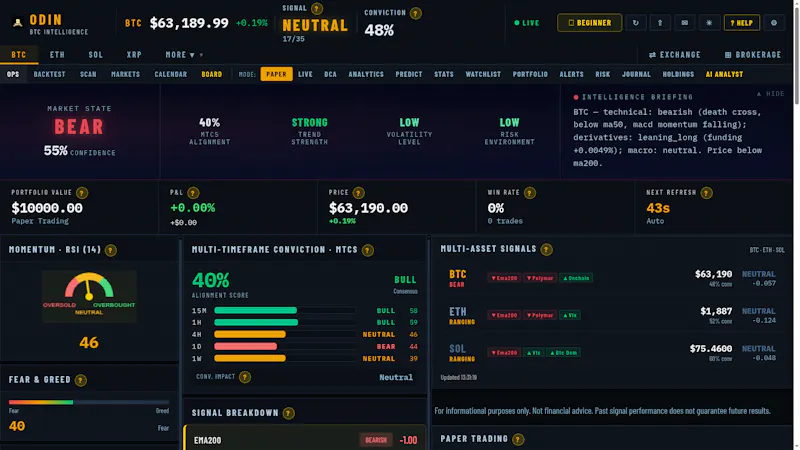Click the 15M timeframe bull bar
800x450 pixels.
click(255, 310)
